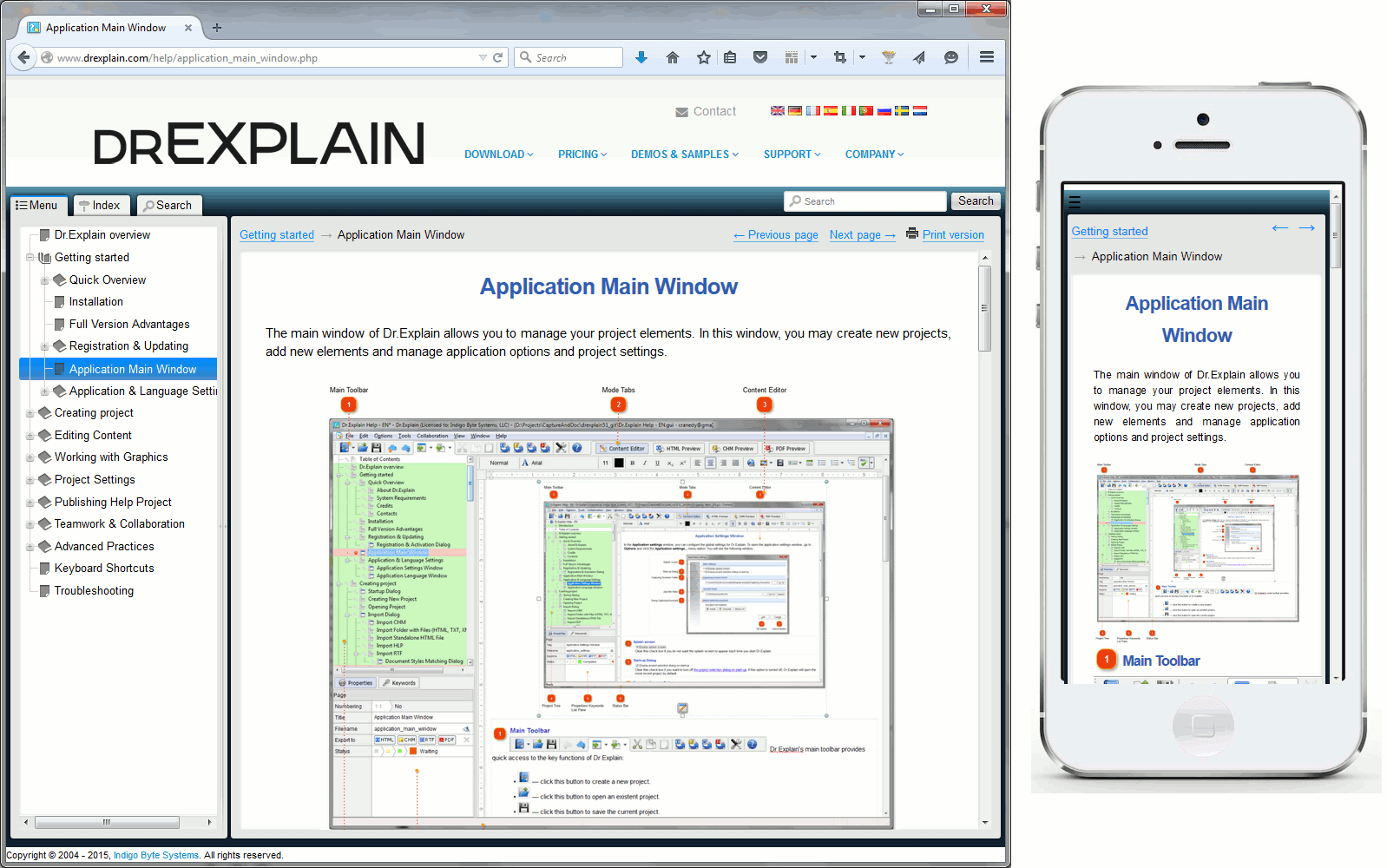Click the Dr.Explain main window screenshot image
The height and width of the screenshot is (868, 1387).
point(611,624)
